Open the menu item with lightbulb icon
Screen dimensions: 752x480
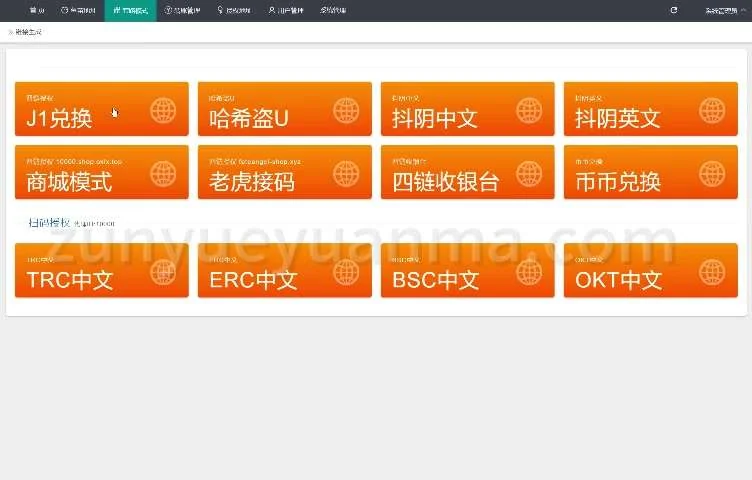pos(233,10)
